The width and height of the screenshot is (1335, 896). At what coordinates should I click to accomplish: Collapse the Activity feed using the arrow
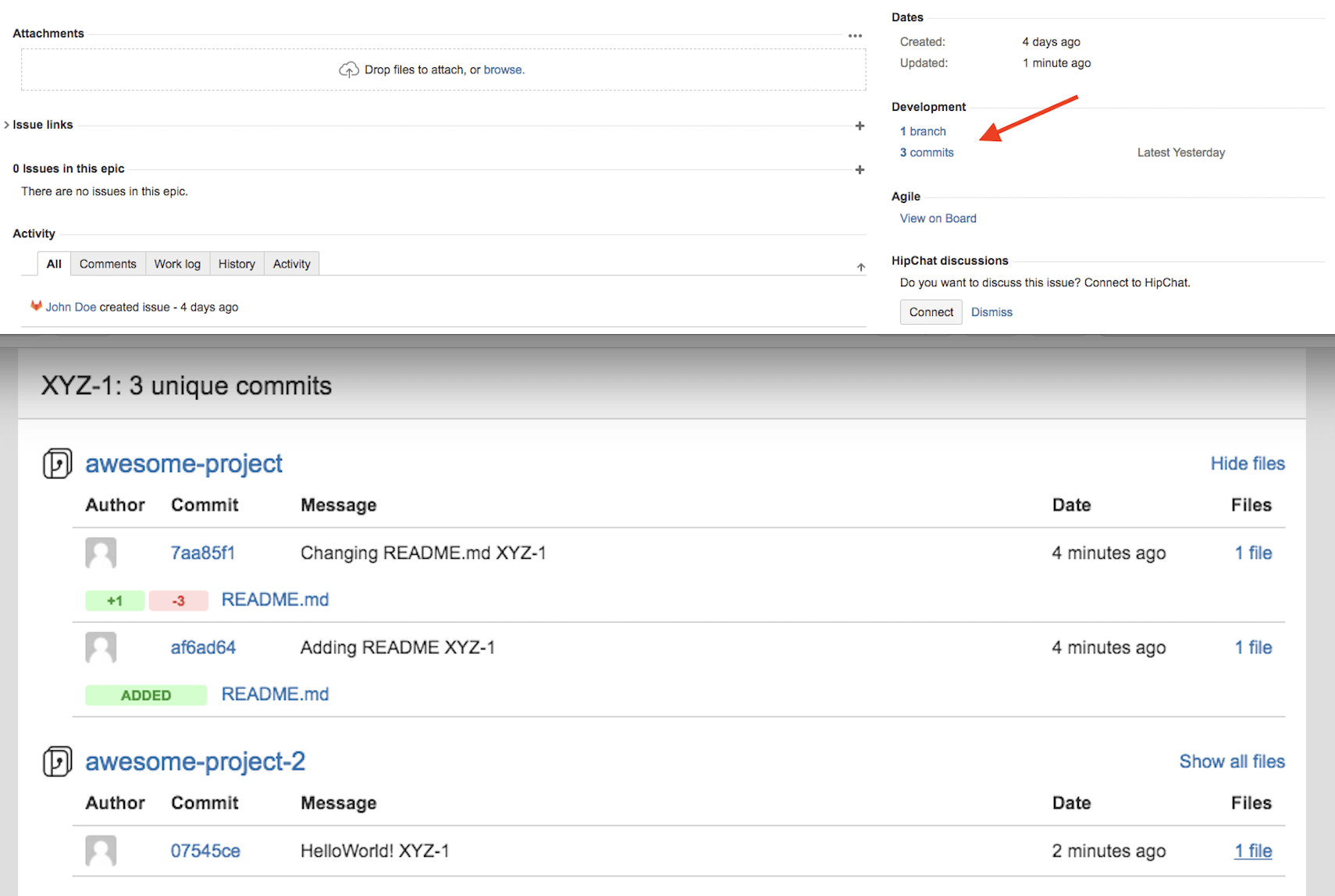[860, 266]
